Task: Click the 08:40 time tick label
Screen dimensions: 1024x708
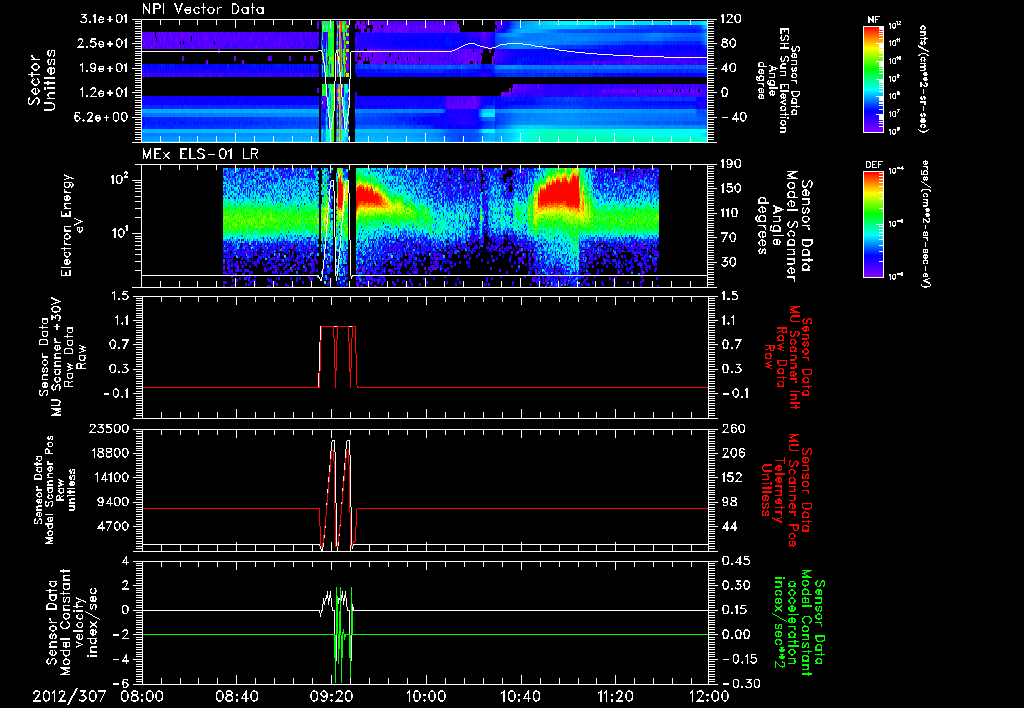Action: pyautogui.click(x=236, y=696)
